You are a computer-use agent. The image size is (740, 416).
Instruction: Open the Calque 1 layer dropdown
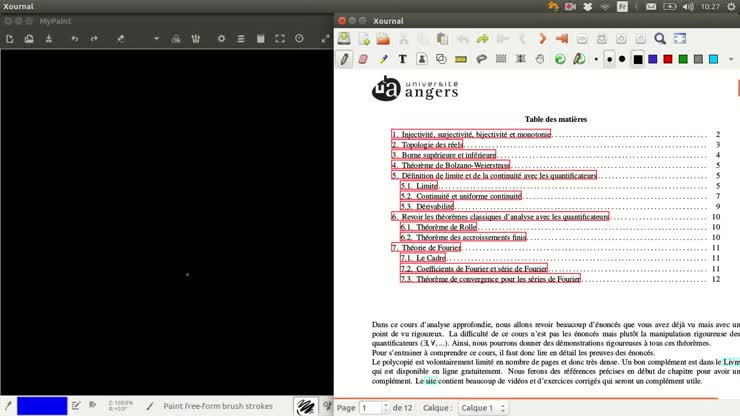483,408
